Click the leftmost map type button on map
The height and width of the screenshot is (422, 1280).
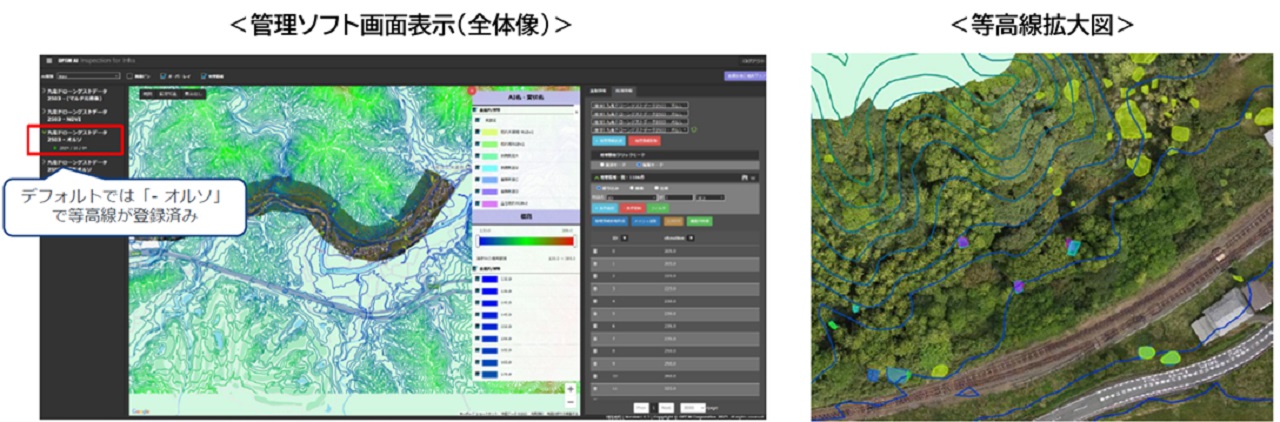coord(147,94)
